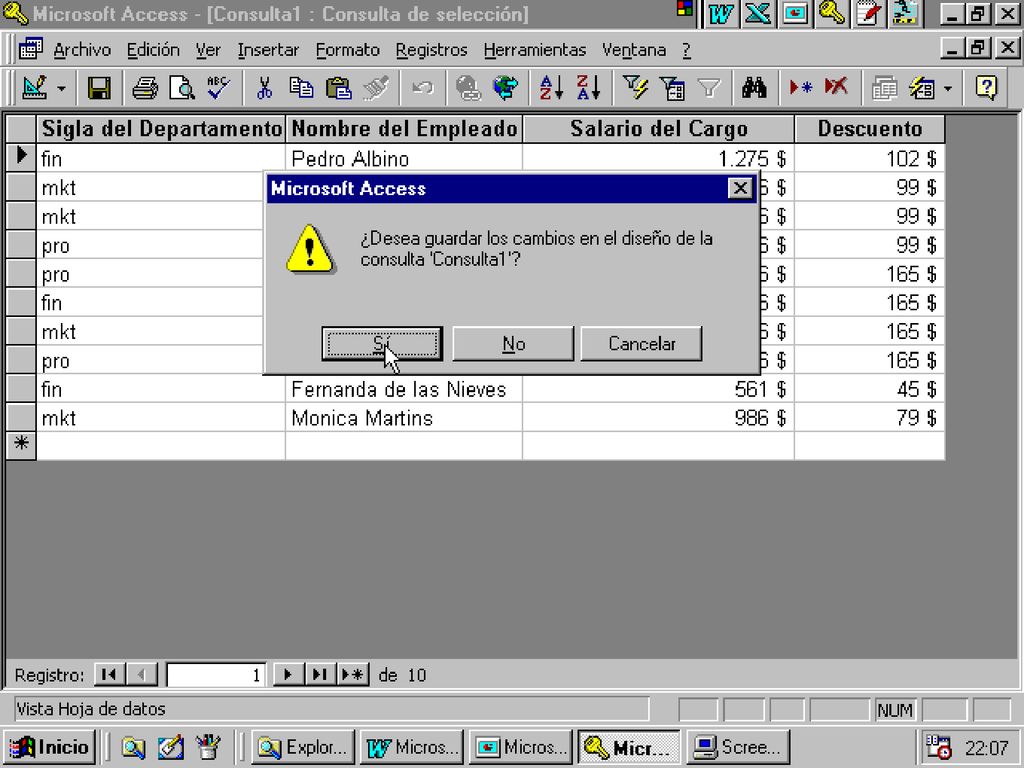Viewport: 1024px width, 768px height.
Task: Close the Microsoft Access dialog
Action: 740,188
